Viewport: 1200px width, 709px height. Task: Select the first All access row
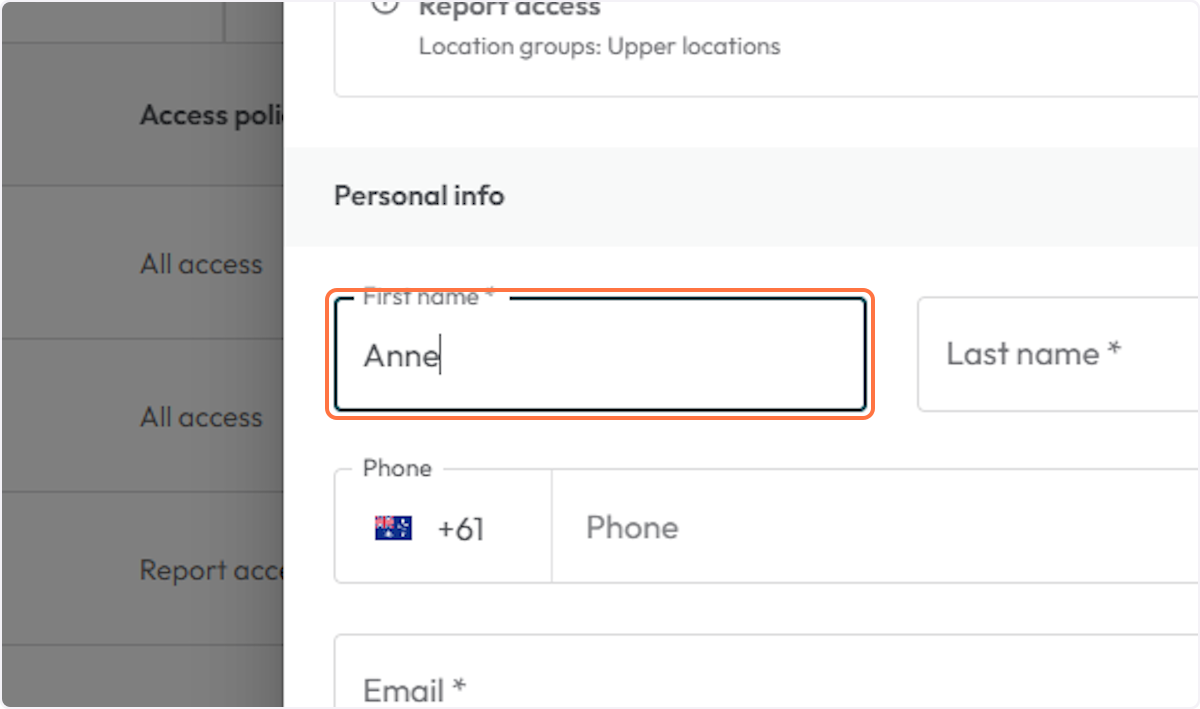click(201, 264)
